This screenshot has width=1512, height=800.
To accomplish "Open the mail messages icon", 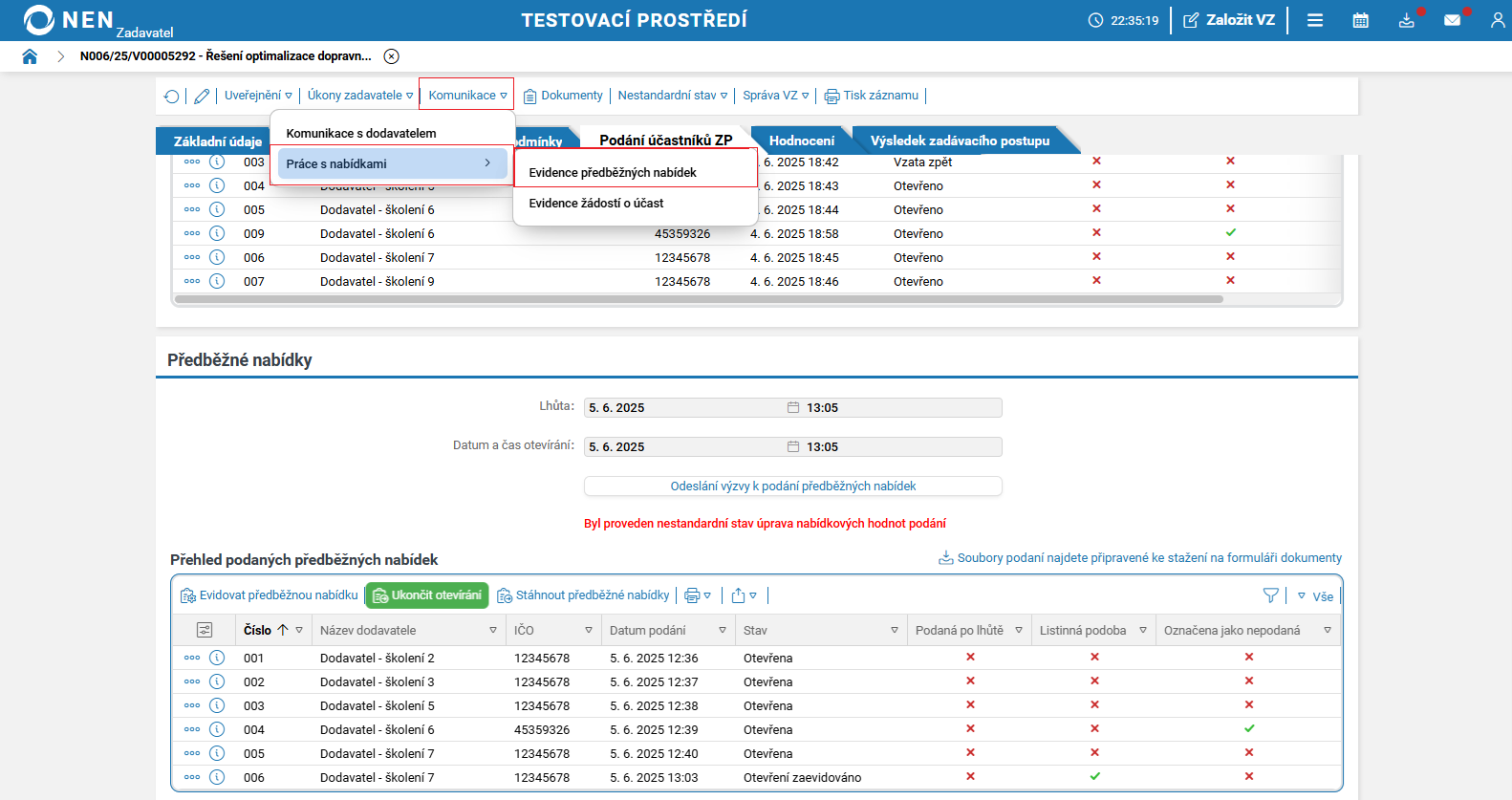I will coord(1452,20).
